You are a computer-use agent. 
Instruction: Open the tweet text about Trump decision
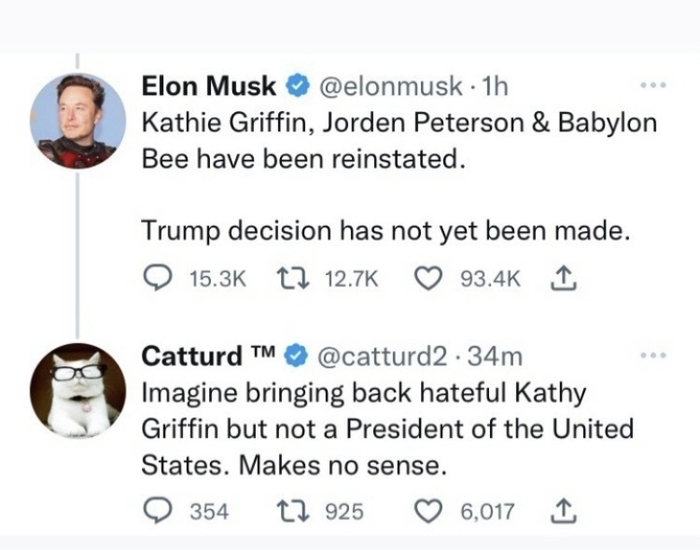[x=385, y=231]
